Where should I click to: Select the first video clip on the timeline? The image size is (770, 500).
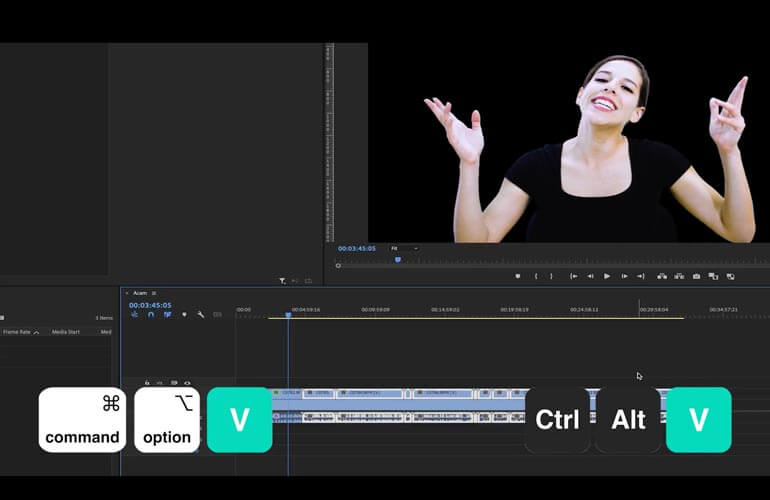click(x=287, y=393)
